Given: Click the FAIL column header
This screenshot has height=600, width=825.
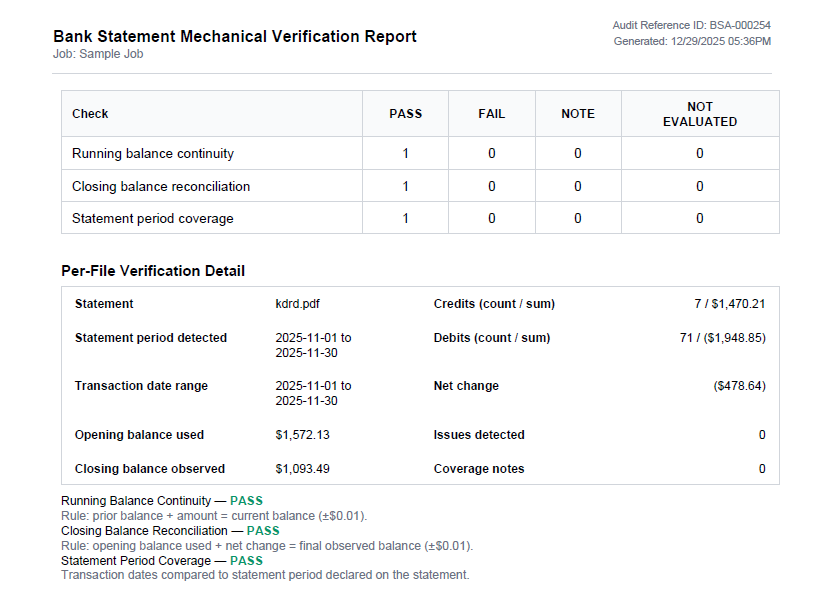Looking at the screenshot, I should coord(491,113).
